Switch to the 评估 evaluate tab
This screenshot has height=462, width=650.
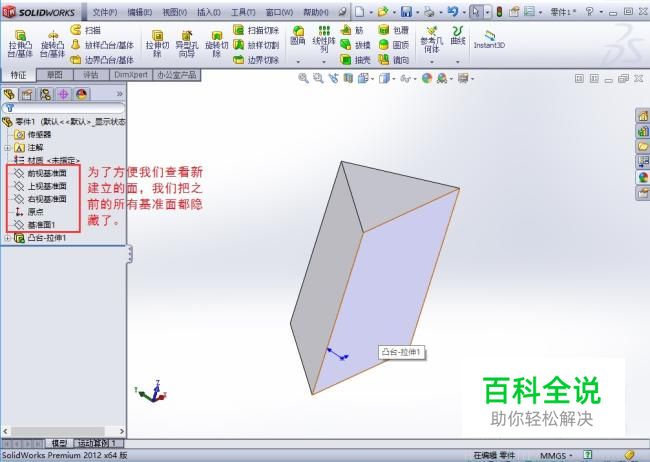coord(91,75)
